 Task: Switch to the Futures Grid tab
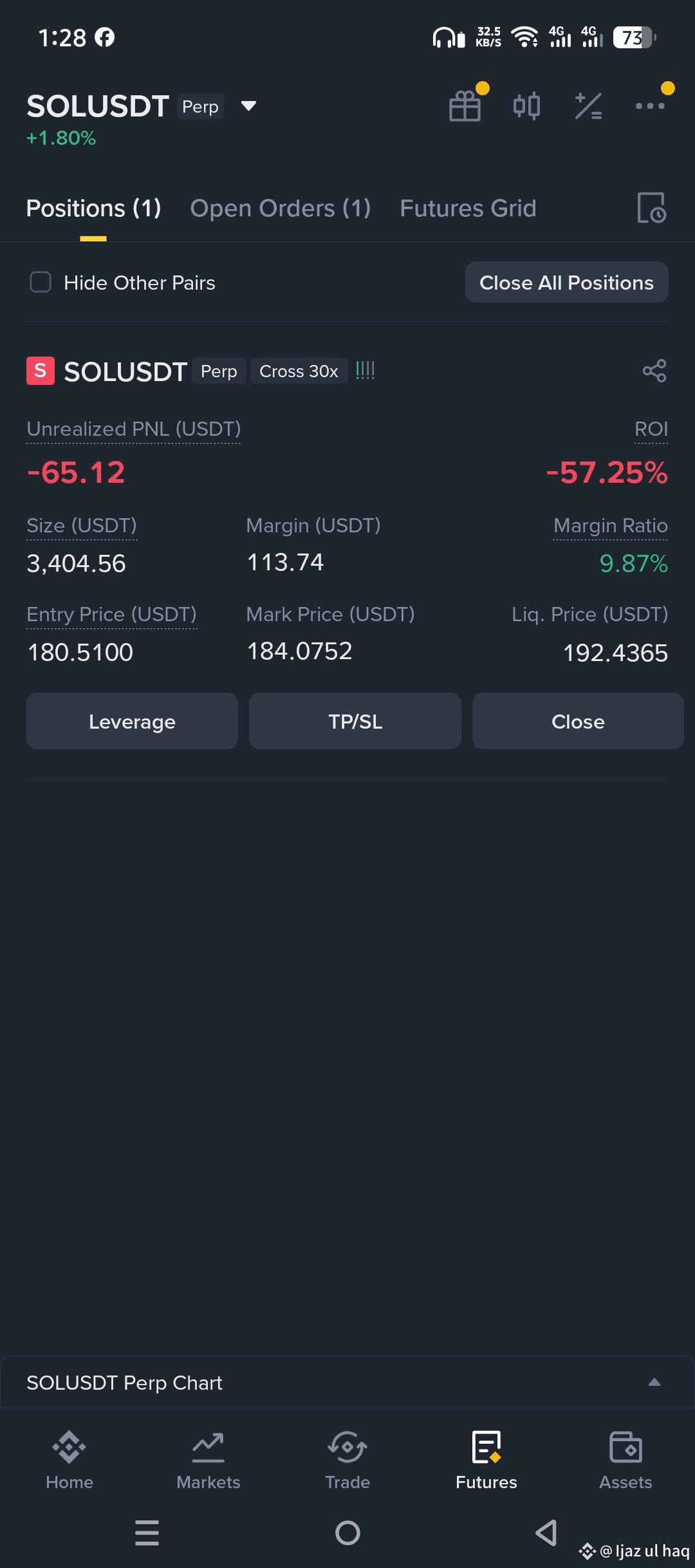click(x=468, y=208)
